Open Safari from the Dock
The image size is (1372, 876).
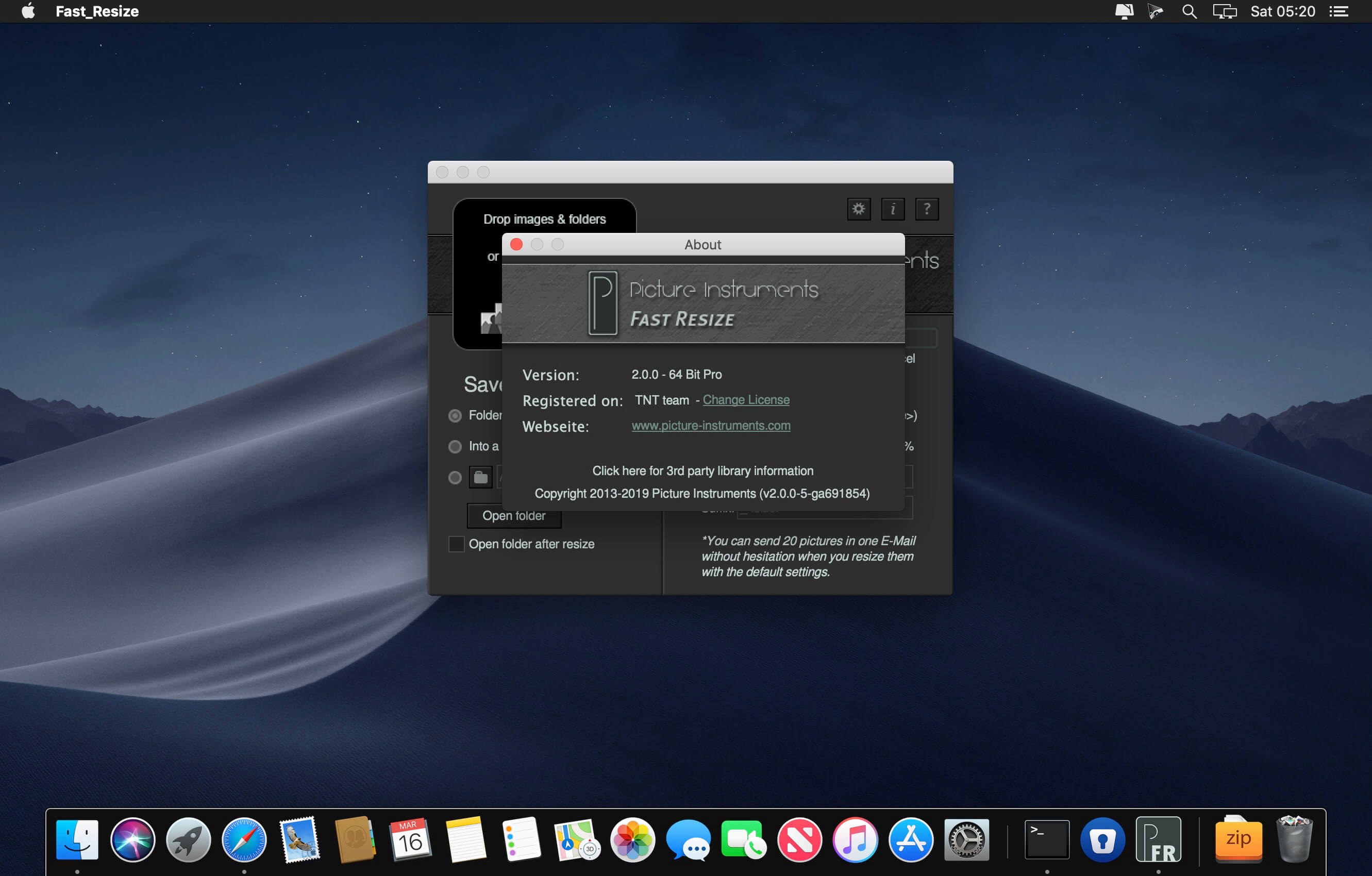tap(244, 839)
